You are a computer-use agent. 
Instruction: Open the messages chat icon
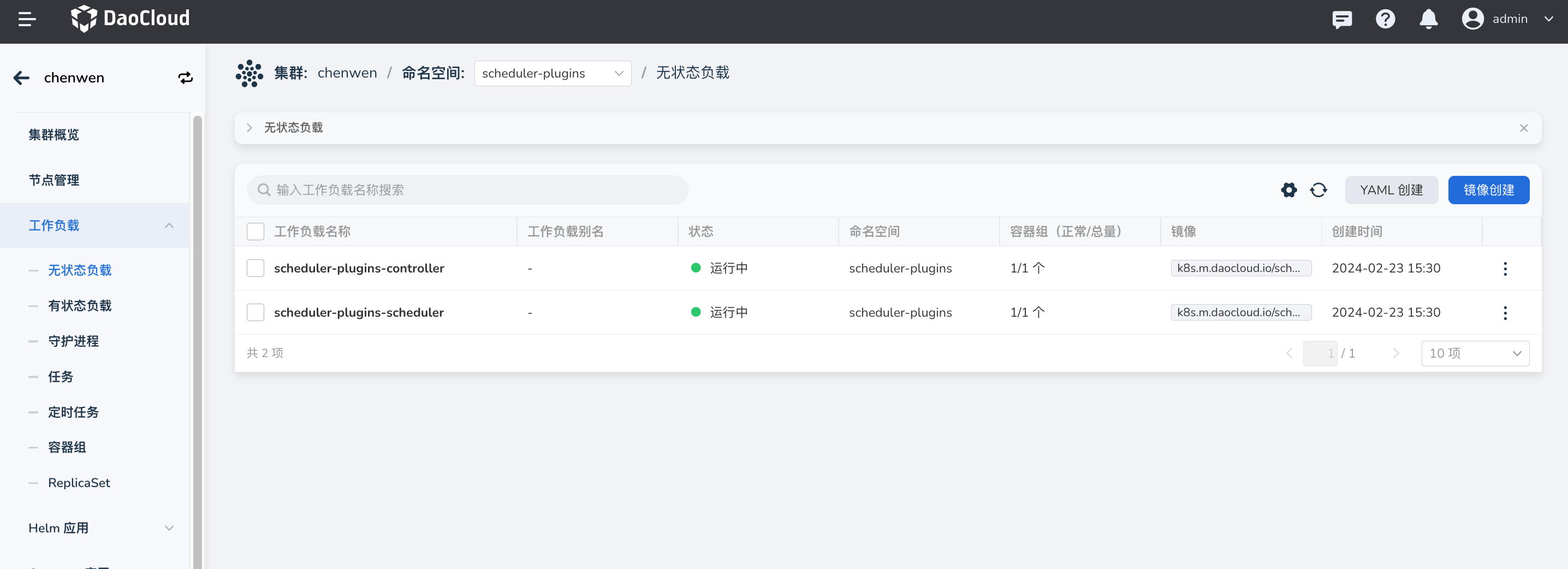(x=1341, y=20)
